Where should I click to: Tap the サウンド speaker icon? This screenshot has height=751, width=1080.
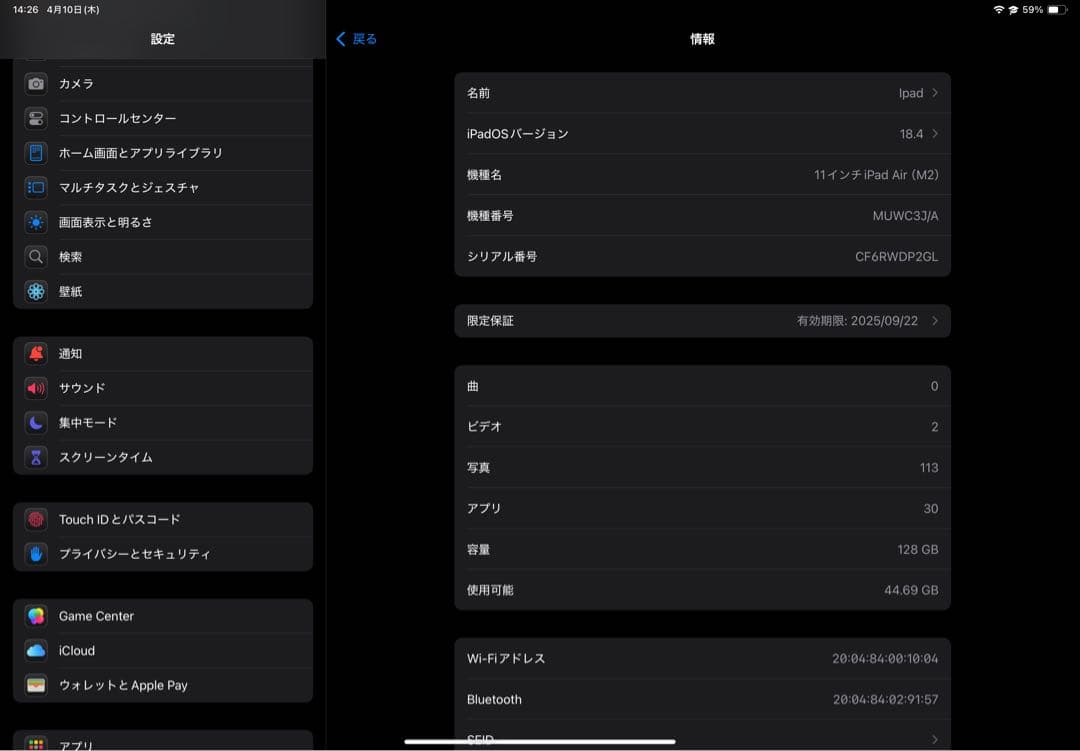tap(36, 388)
